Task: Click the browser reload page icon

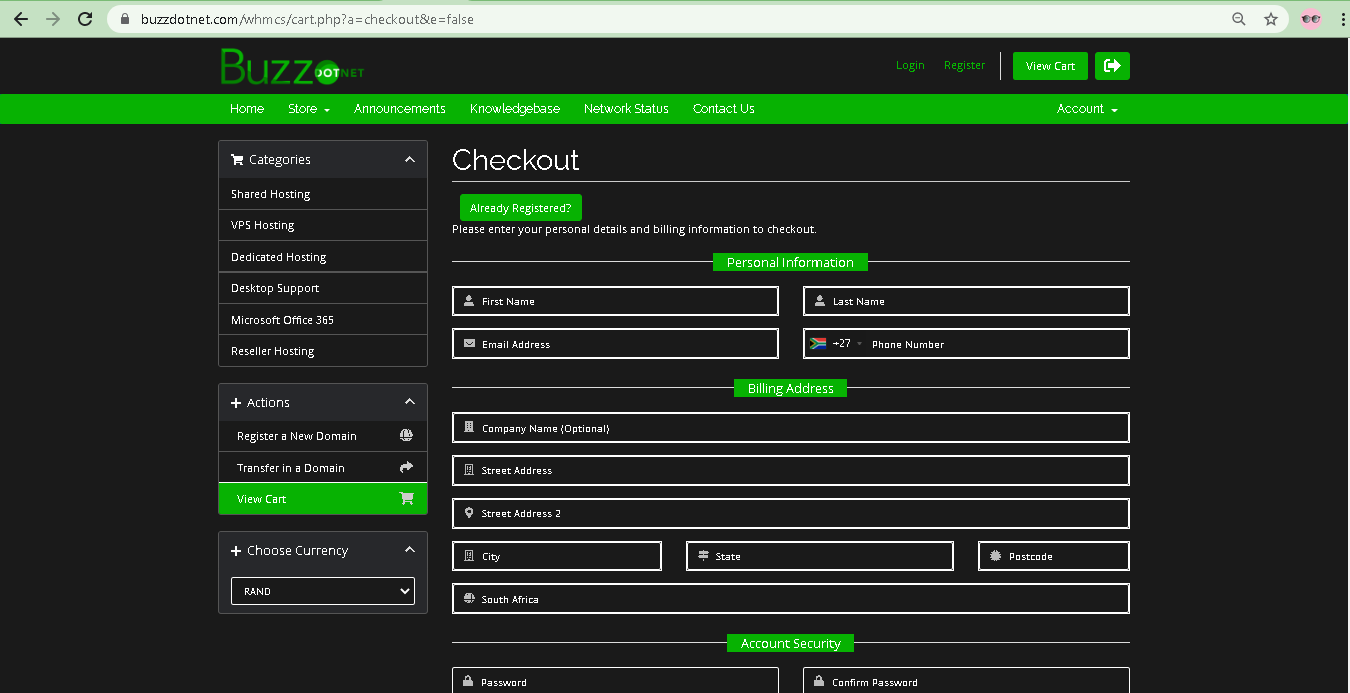Action: tap(85, 19)
